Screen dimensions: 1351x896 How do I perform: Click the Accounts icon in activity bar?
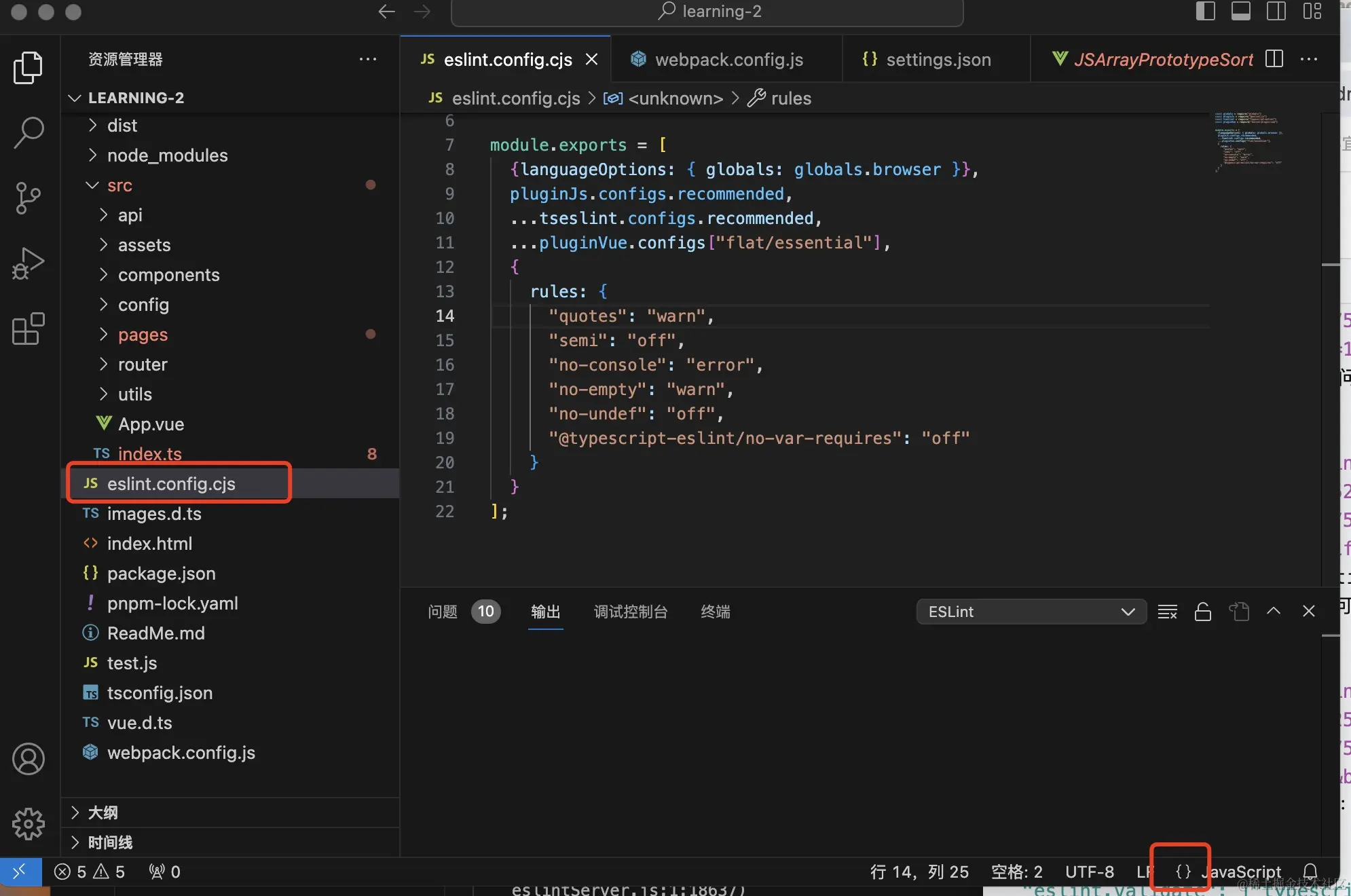29,759
